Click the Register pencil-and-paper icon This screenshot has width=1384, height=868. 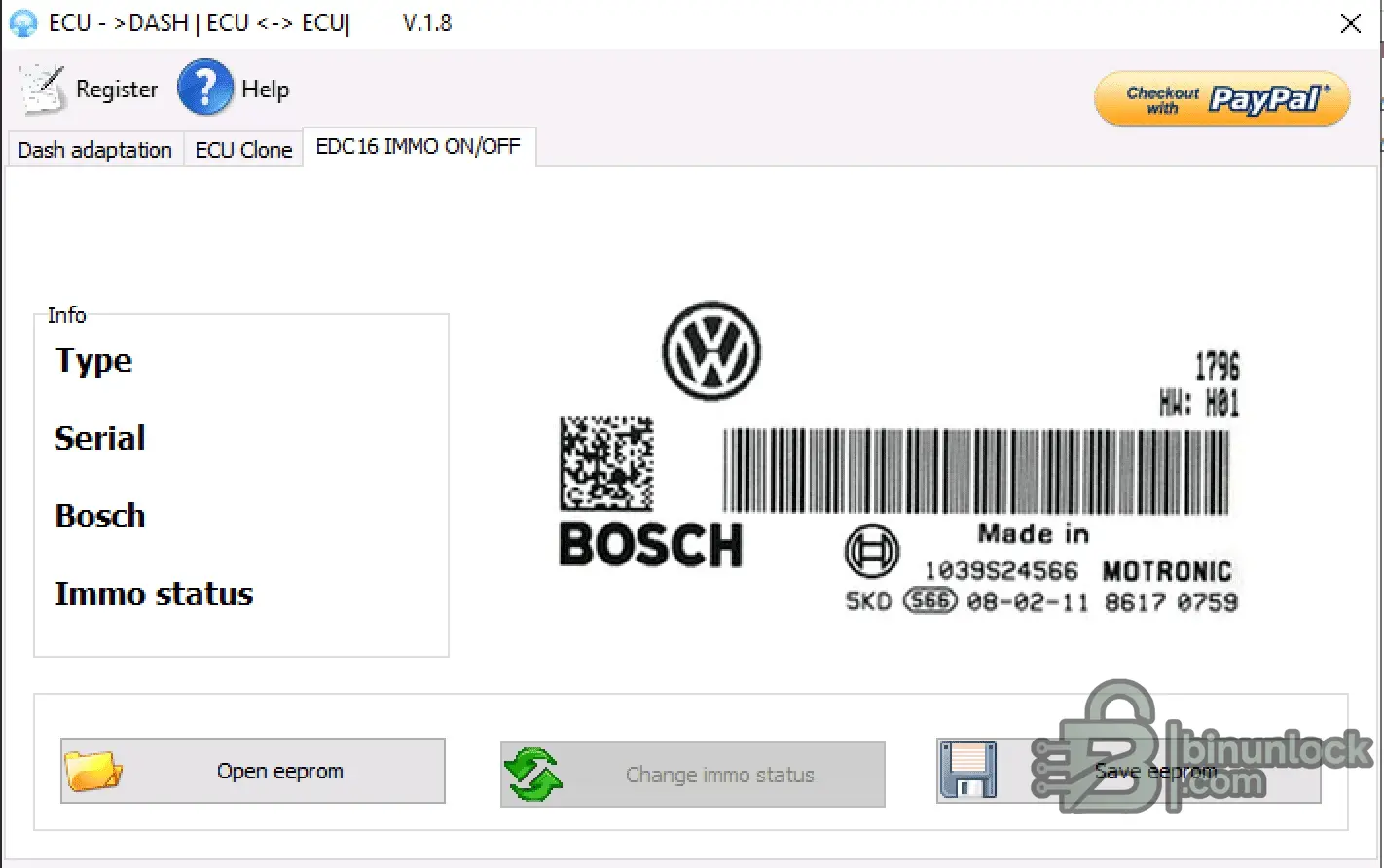pyautogui.click(x=42, y=89)
